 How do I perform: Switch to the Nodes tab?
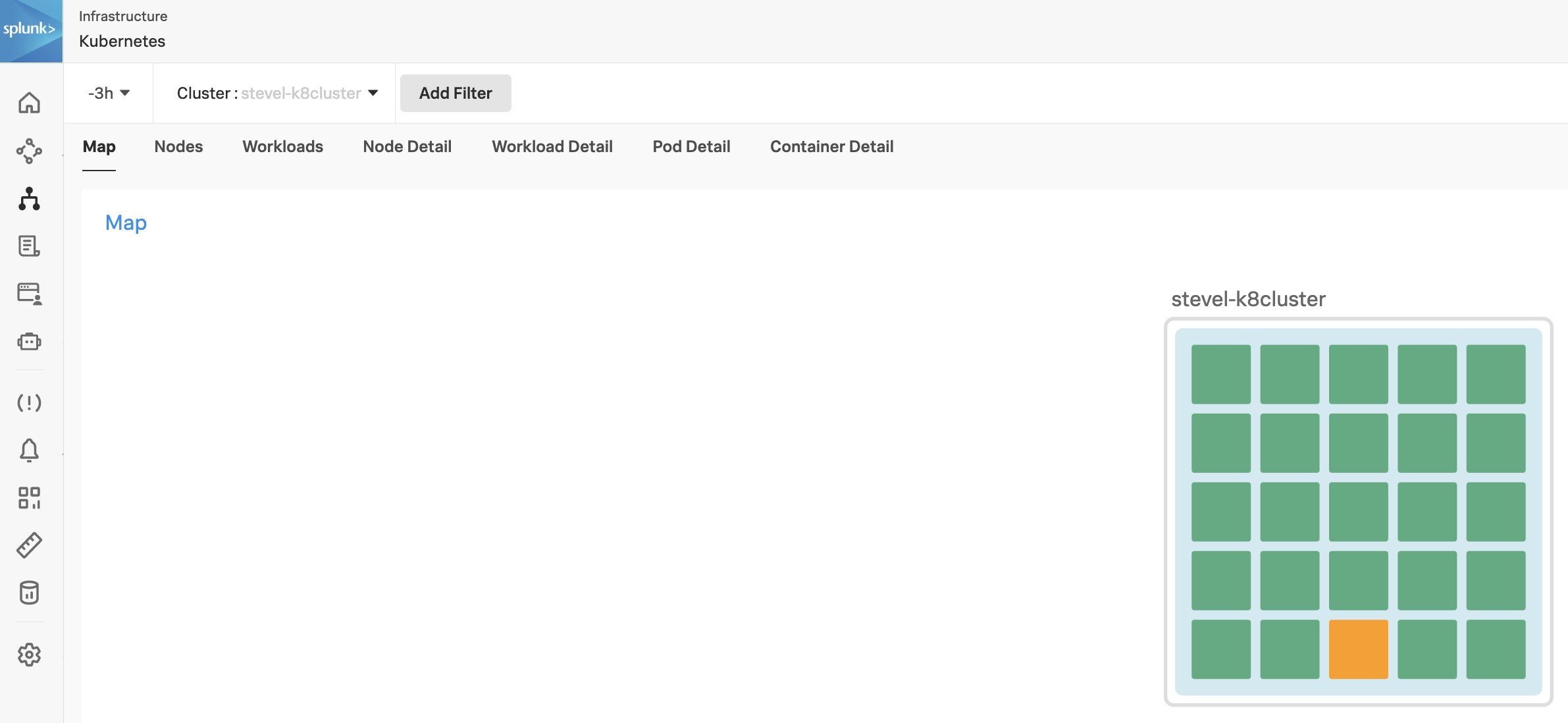pyautogui.click(x=178, y=146)
